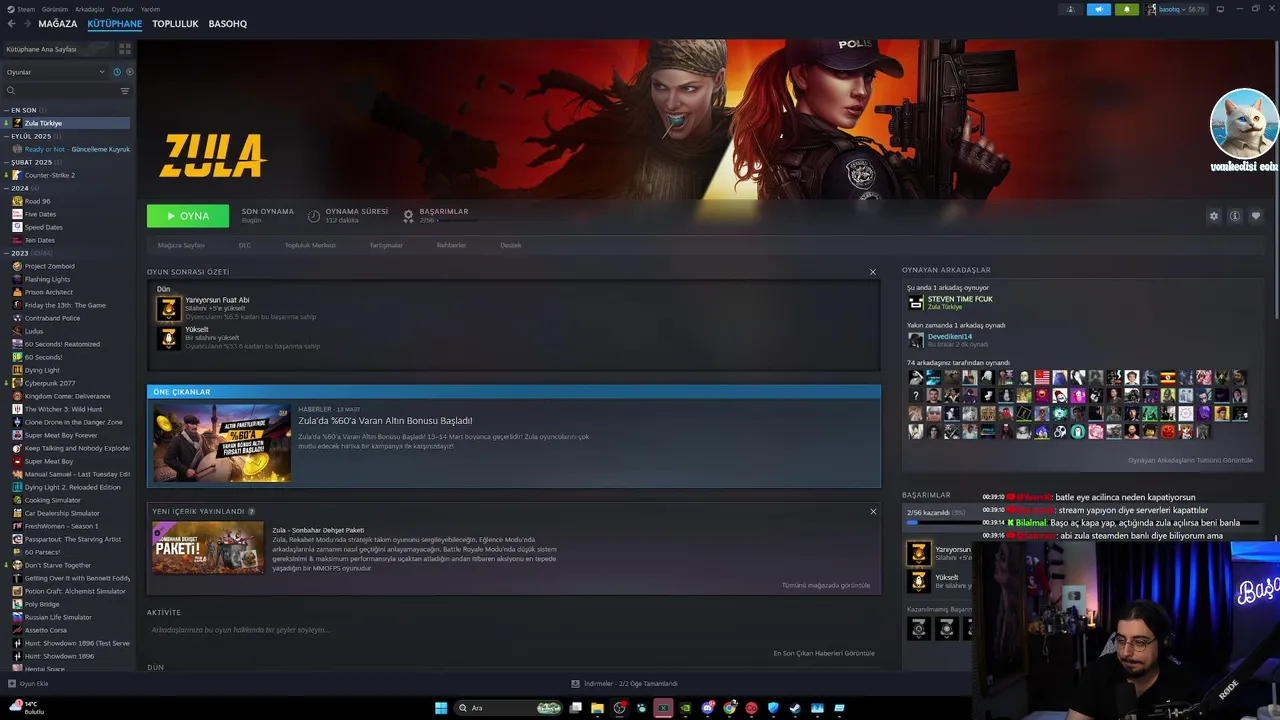Open the Rehberler tab
The height and width of the screenshot is (720, 1280).
click(x=451, y=245)
